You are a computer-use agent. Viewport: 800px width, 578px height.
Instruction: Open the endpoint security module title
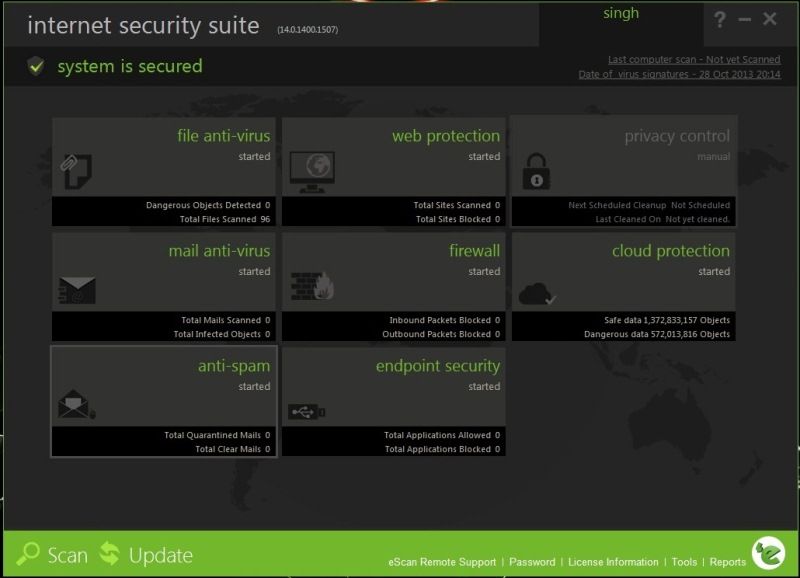tap(438, 366)
